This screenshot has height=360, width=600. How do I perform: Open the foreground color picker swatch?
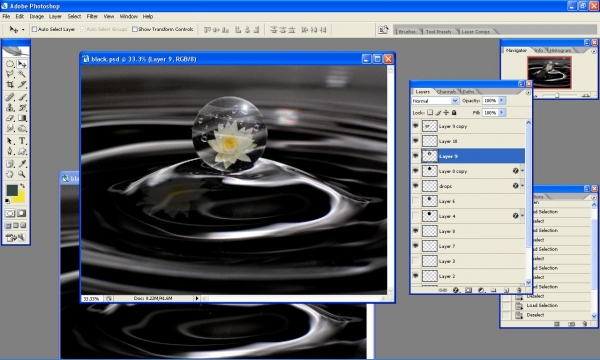click(12, 190)
